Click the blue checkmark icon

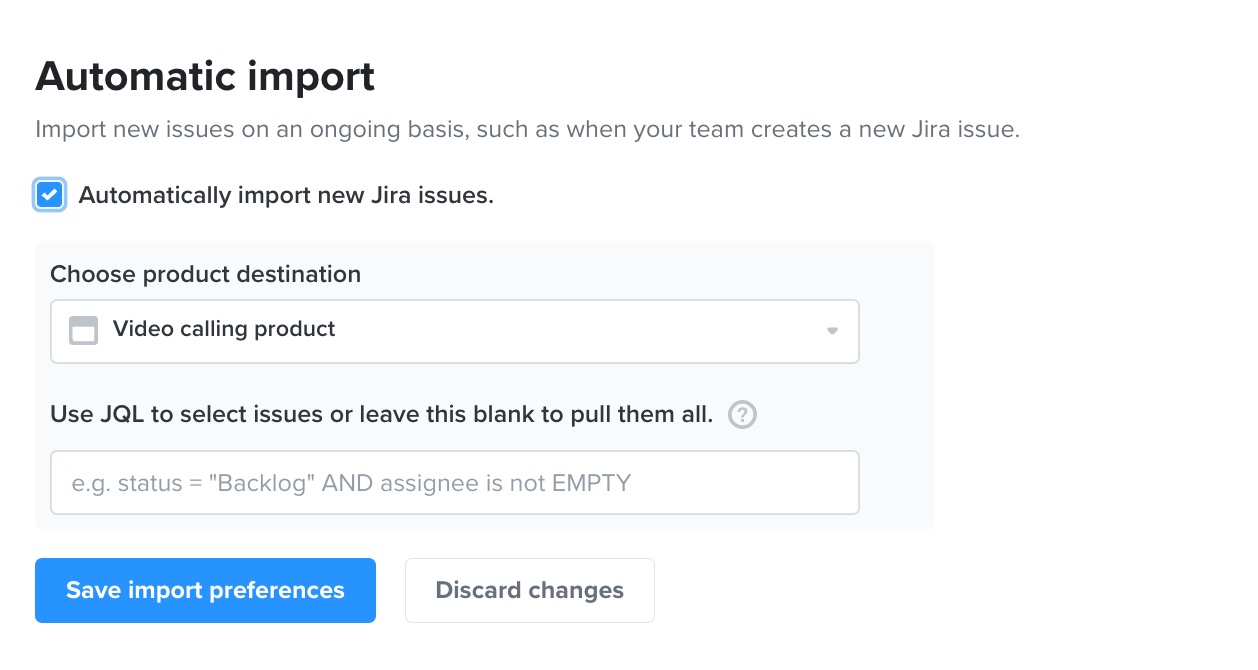50,195
